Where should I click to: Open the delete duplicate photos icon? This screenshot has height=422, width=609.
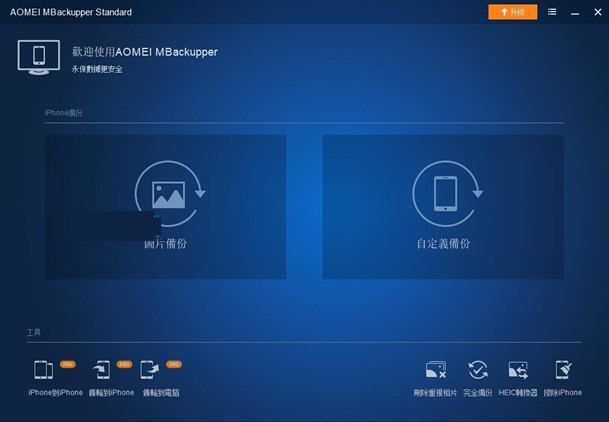(436, 370)
